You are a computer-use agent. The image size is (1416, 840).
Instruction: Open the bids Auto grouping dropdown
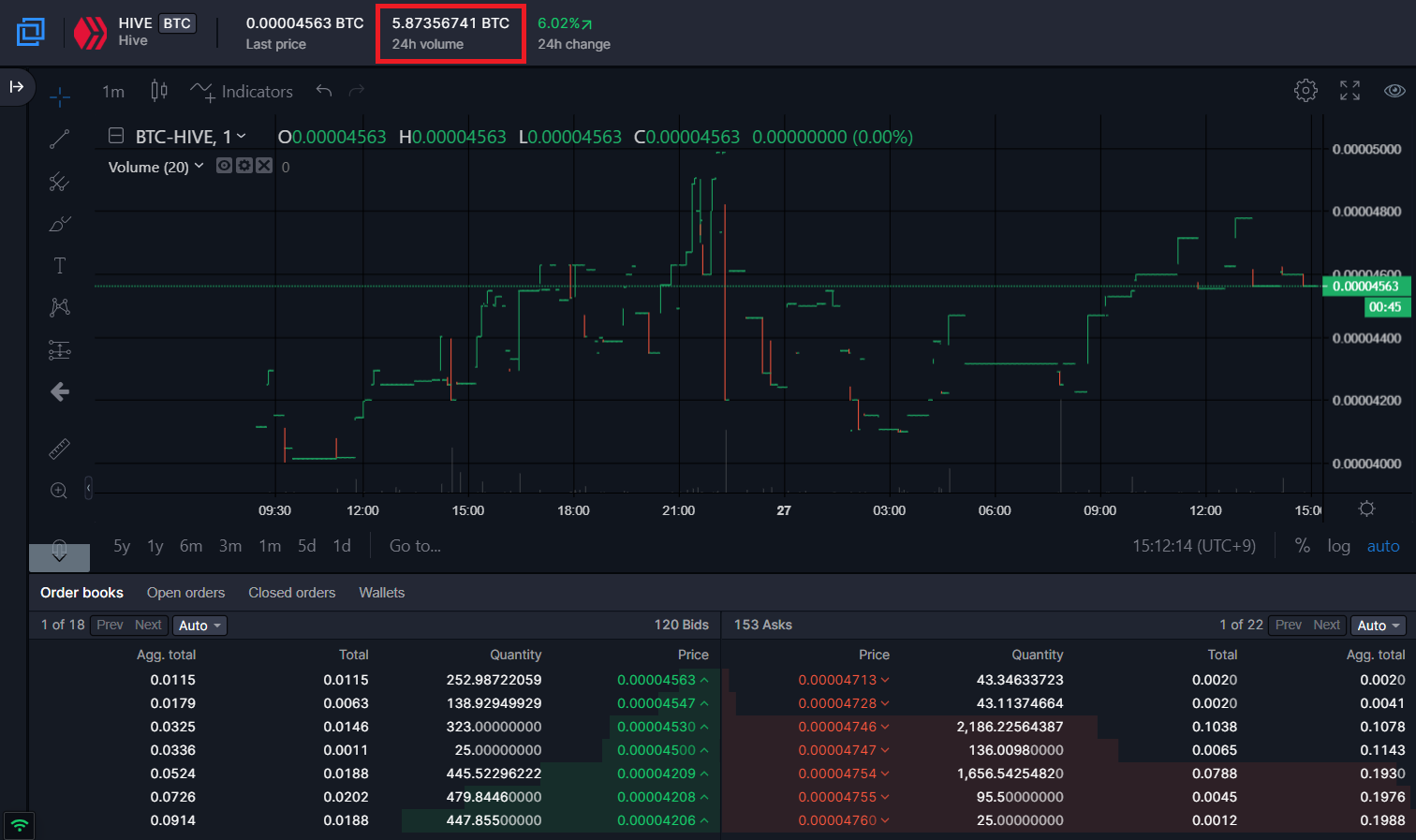200,626
